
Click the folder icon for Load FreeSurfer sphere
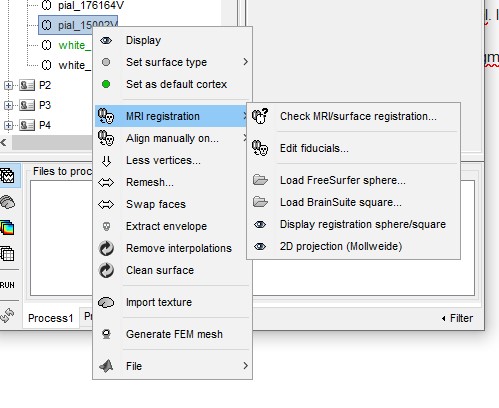point(260,180)
